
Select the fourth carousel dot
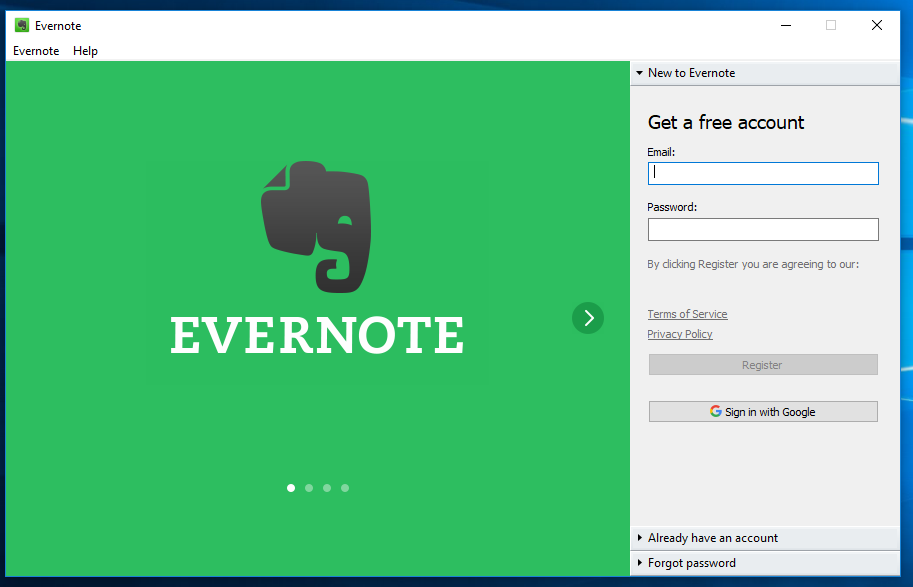pyautogui.click(x=345, y=488)
